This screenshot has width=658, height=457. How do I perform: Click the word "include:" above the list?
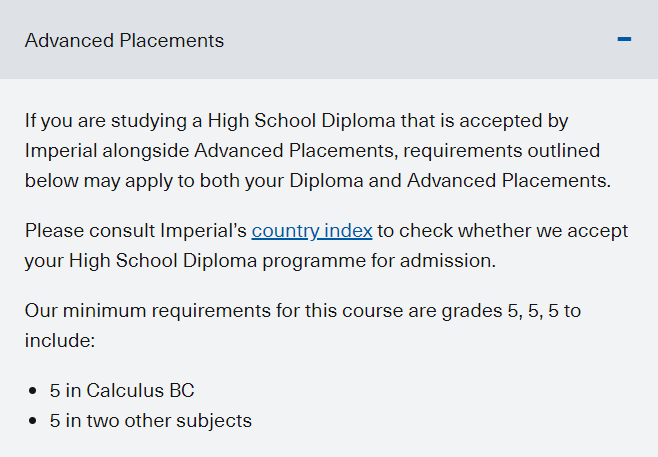click(x=59, y=341)
